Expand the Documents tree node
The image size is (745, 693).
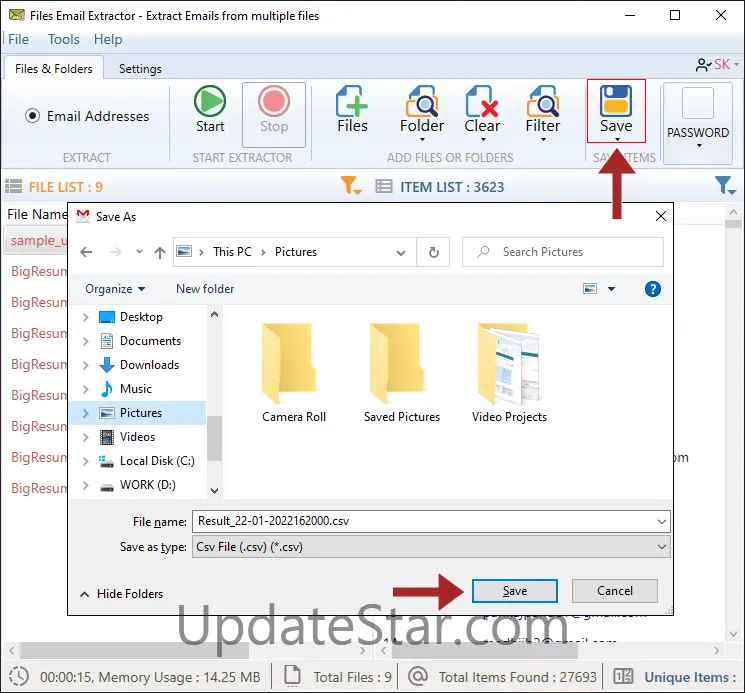[86, 341]
